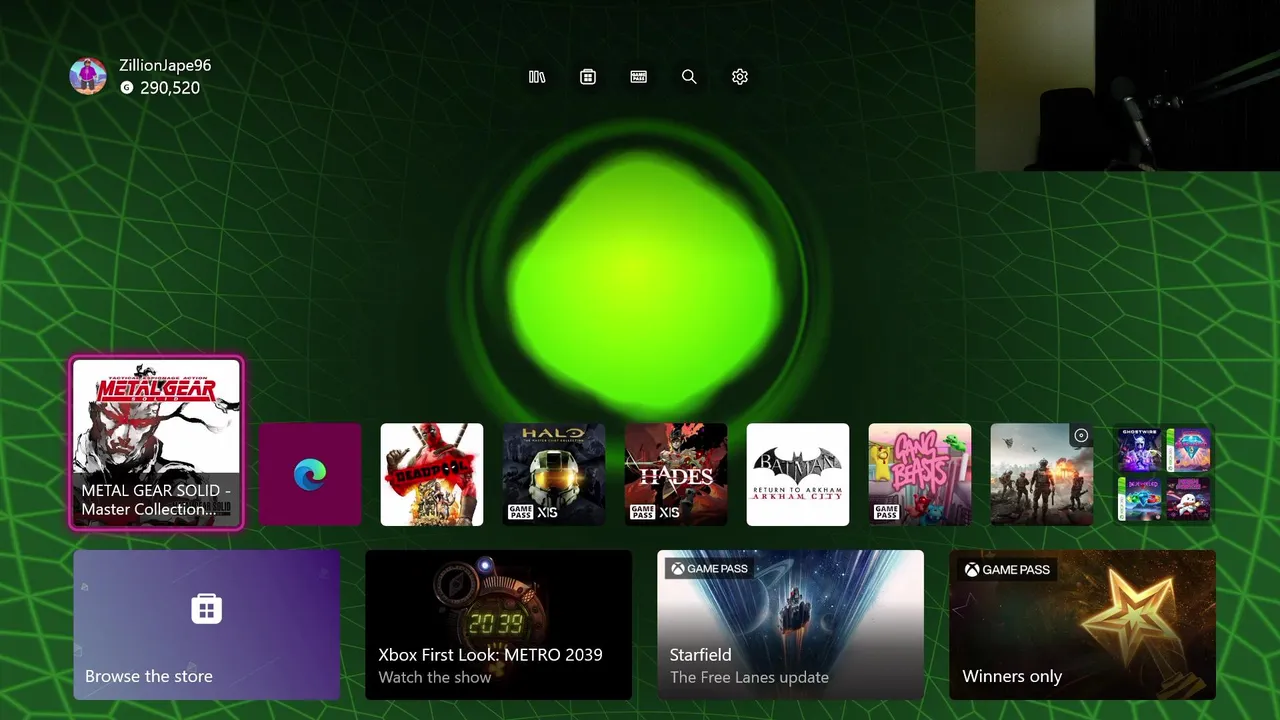Launch the Deadpool game tile
Screen dimensions: 1280x720
(432, 474)
